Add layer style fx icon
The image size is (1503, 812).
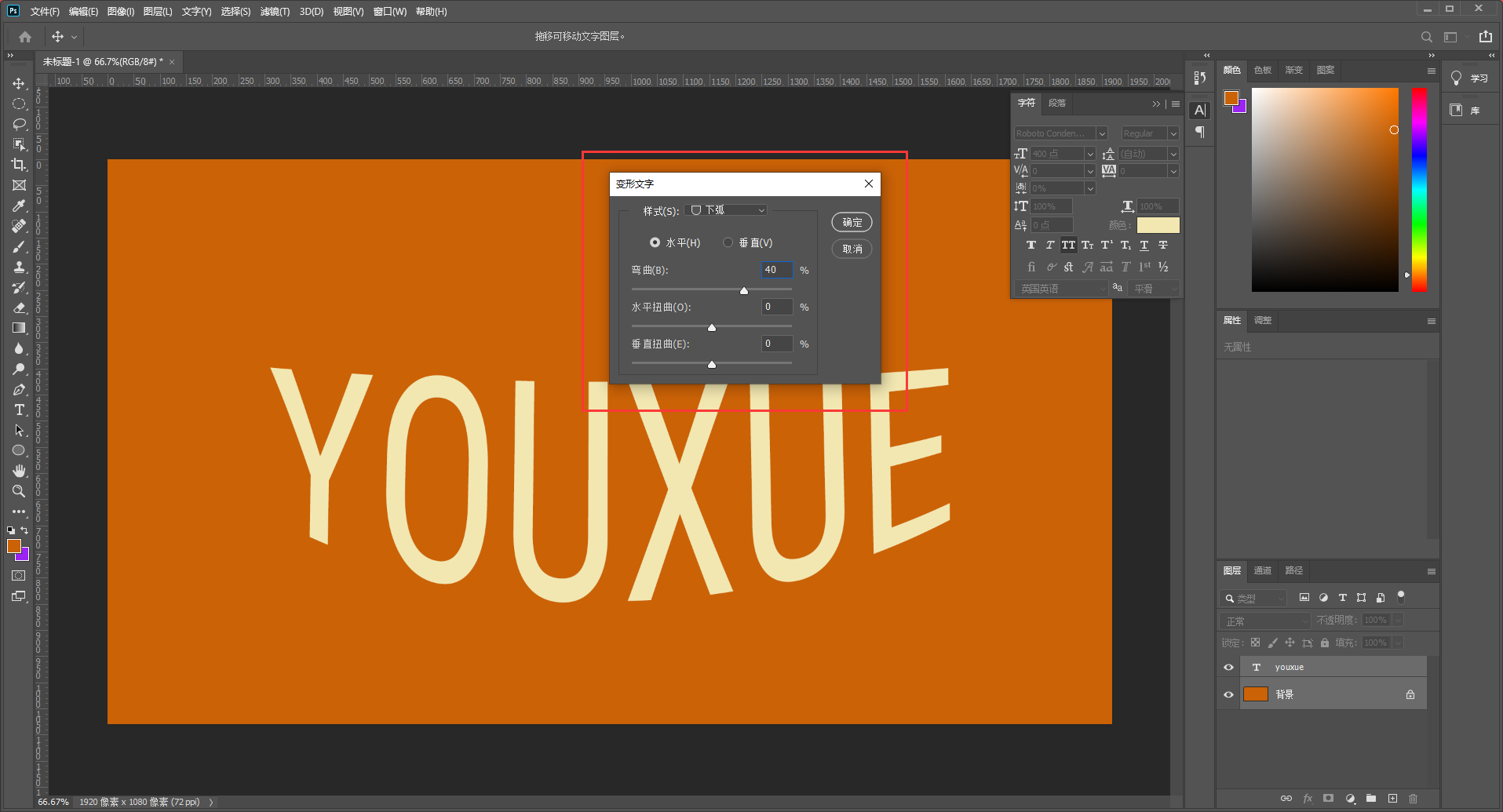click(1308, 799)
